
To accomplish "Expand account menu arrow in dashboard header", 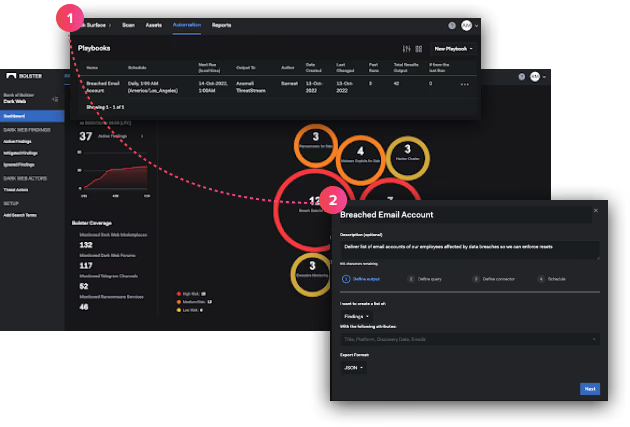I will pyautogui.click(x=544, y=77).
